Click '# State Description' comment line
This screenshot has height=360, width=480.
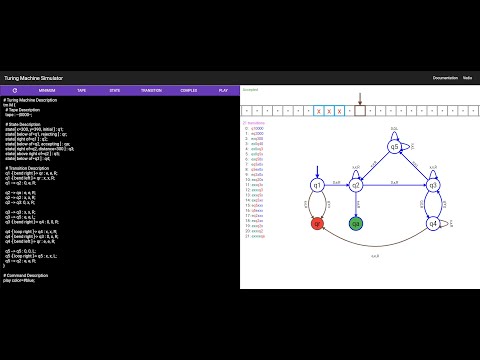click(x=23, y=124)
